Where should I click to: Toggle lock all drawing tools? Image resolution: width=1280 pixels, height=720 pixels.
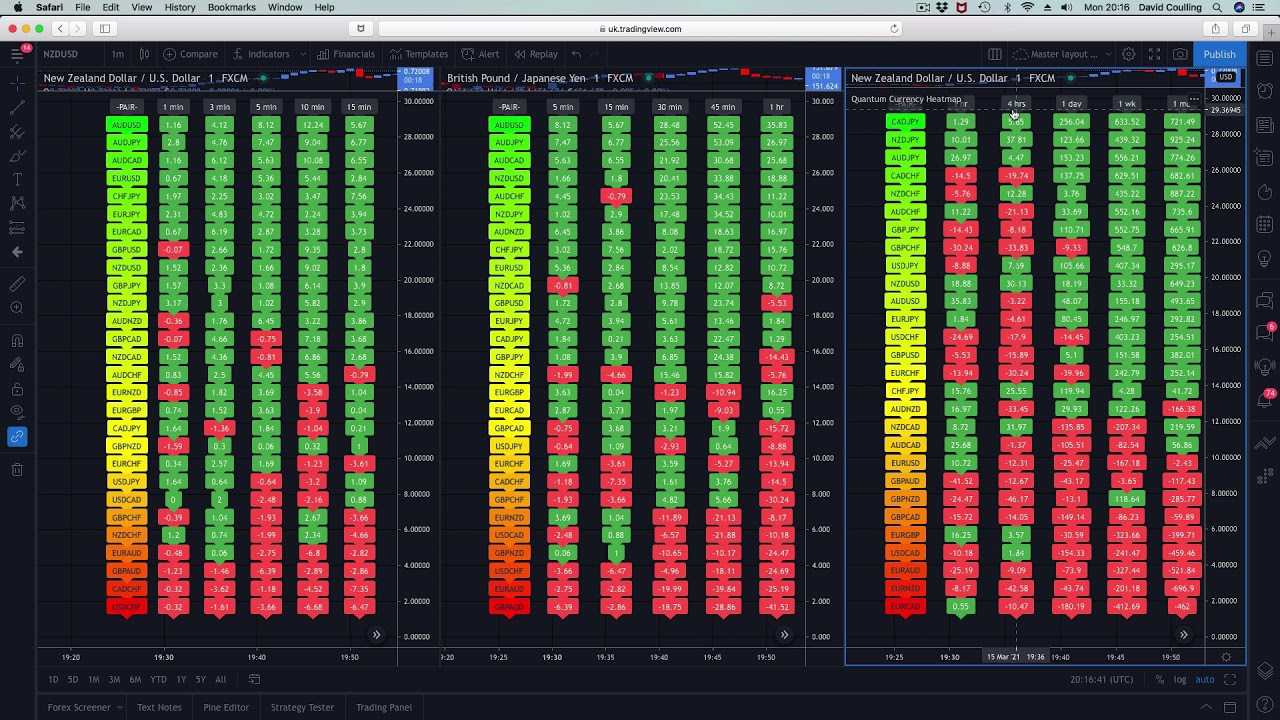tap(17, 388)
